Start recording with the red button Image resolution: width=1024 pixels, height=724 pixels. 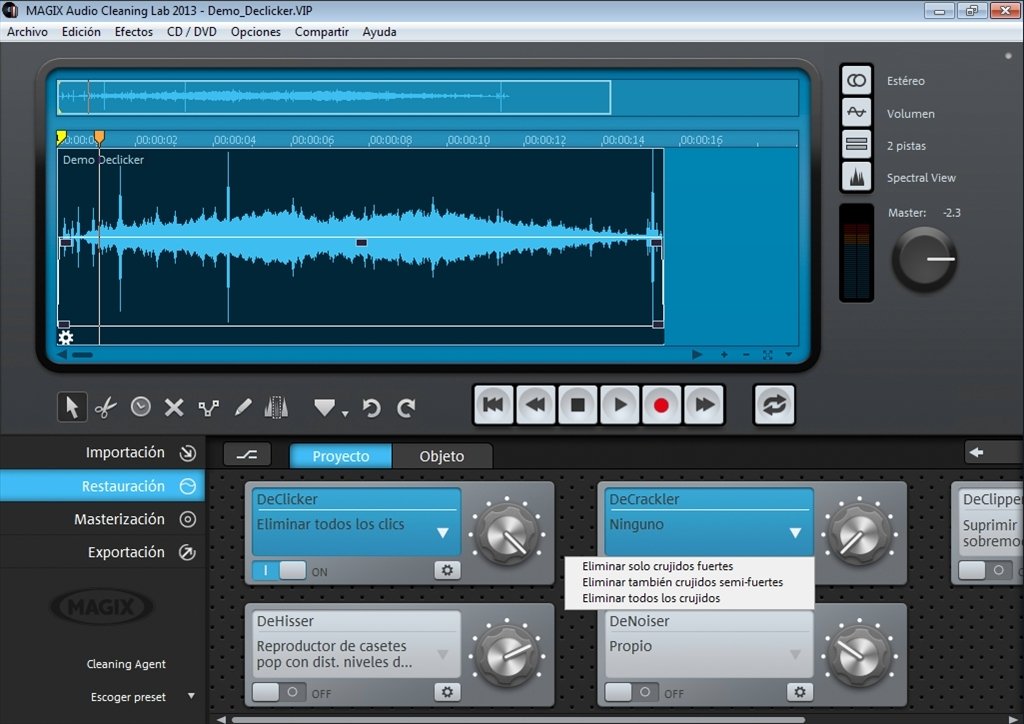pos(661,405)
